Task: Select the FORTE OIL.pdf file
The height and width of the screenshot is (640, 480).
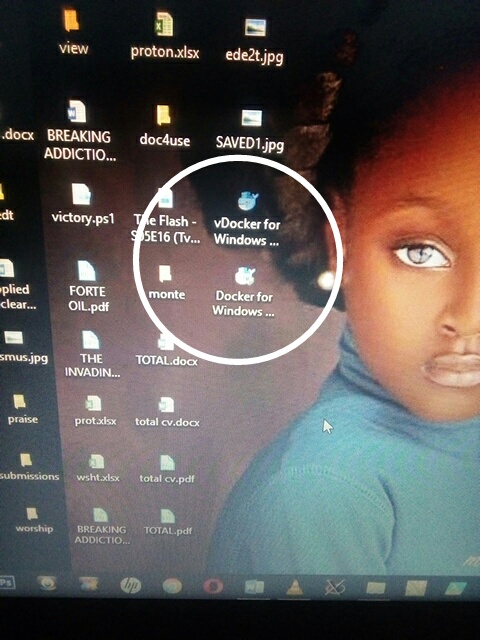Action: click(87, 287)
